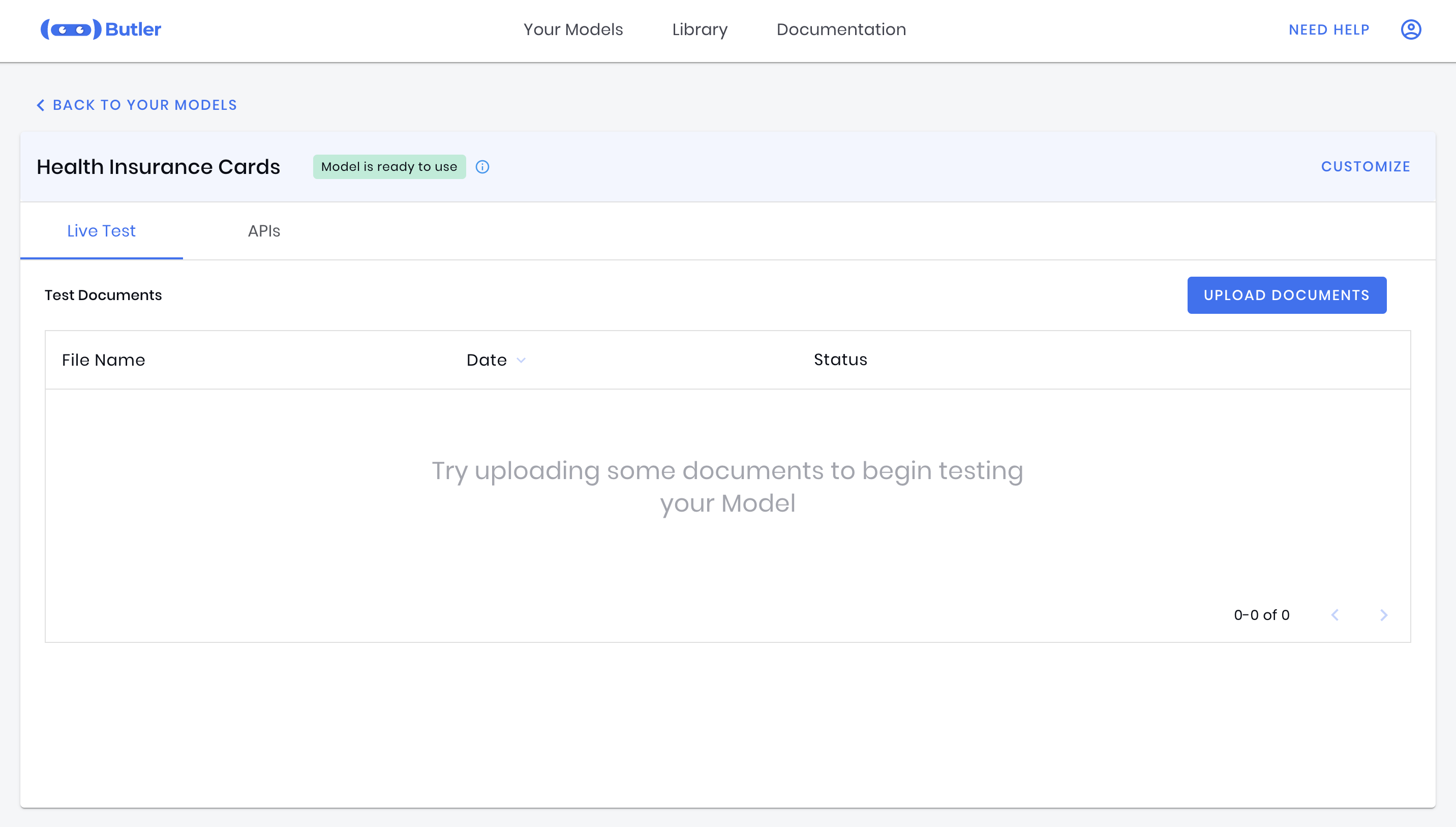Open the Documentation navigation link

[841, 29]
